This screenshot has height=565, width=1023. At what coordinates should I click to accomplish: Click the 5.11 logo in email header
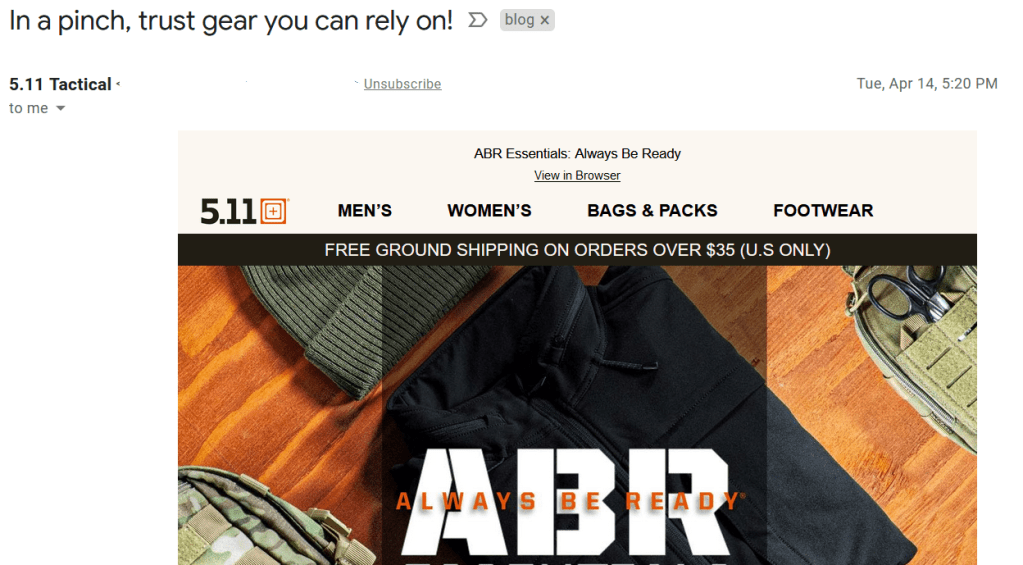[245, 211]
